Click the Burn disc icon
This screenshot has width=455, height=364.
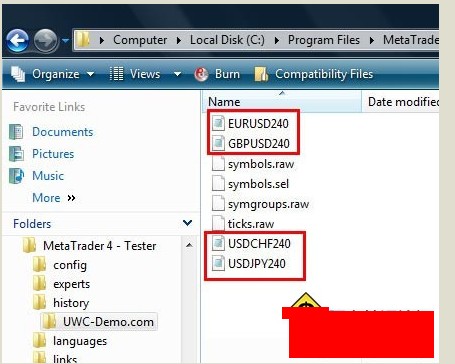pos(201,74)
